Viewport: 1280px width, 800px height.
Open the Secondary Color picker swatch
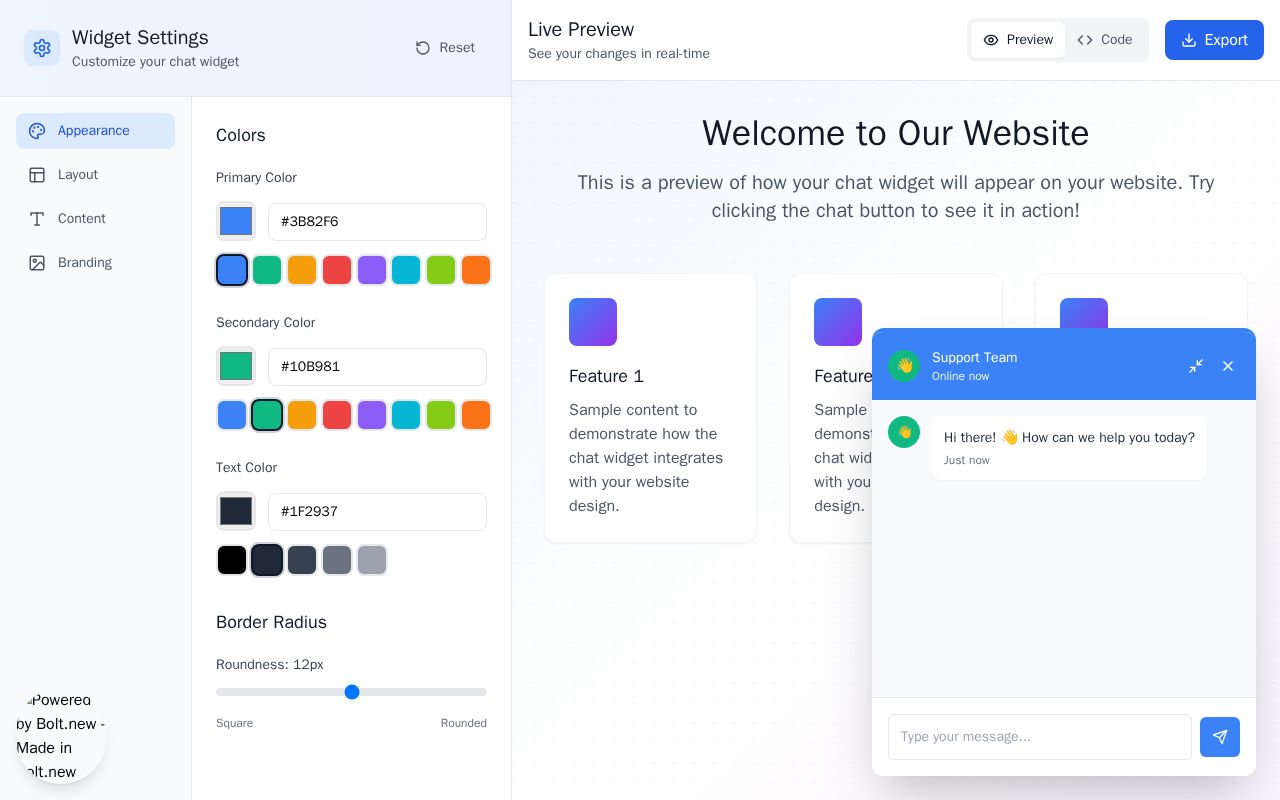click(236, 366)
